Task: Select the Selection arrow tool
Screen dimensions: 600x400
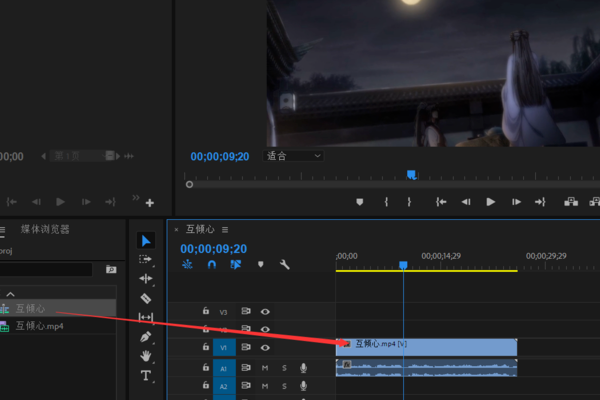Action: [146, 241]
